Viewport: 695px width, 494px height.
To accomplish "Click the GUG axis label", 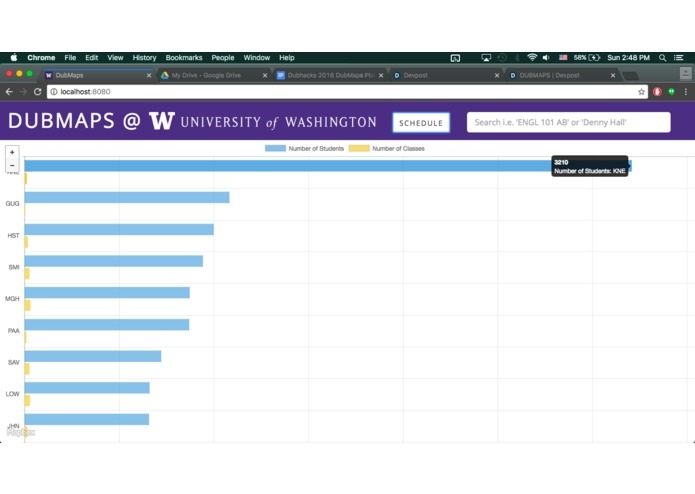I will pyautogui.click(x=12, y=204).
